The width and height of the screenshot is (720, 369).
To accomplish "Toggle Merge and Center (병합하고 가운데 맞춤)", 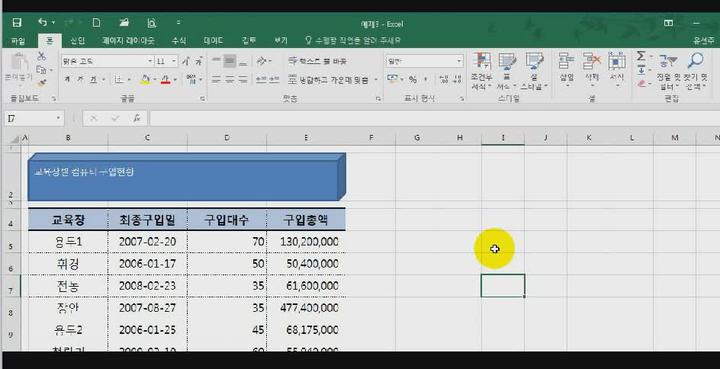I will [329, 80].
